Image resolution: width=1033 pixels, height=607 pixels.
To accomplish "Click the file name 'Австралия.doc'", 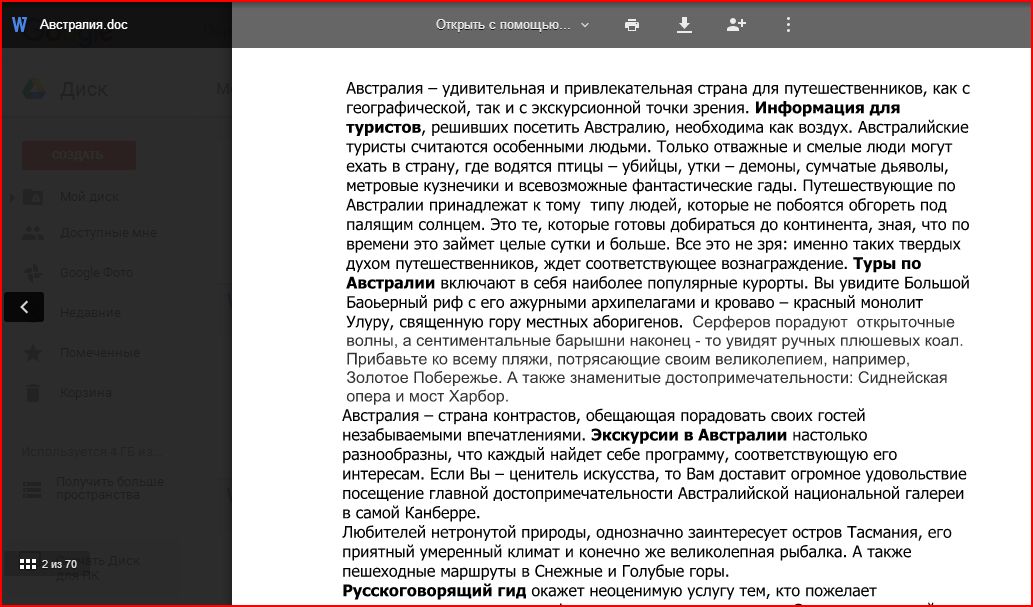I will click(x=84, y=25).
